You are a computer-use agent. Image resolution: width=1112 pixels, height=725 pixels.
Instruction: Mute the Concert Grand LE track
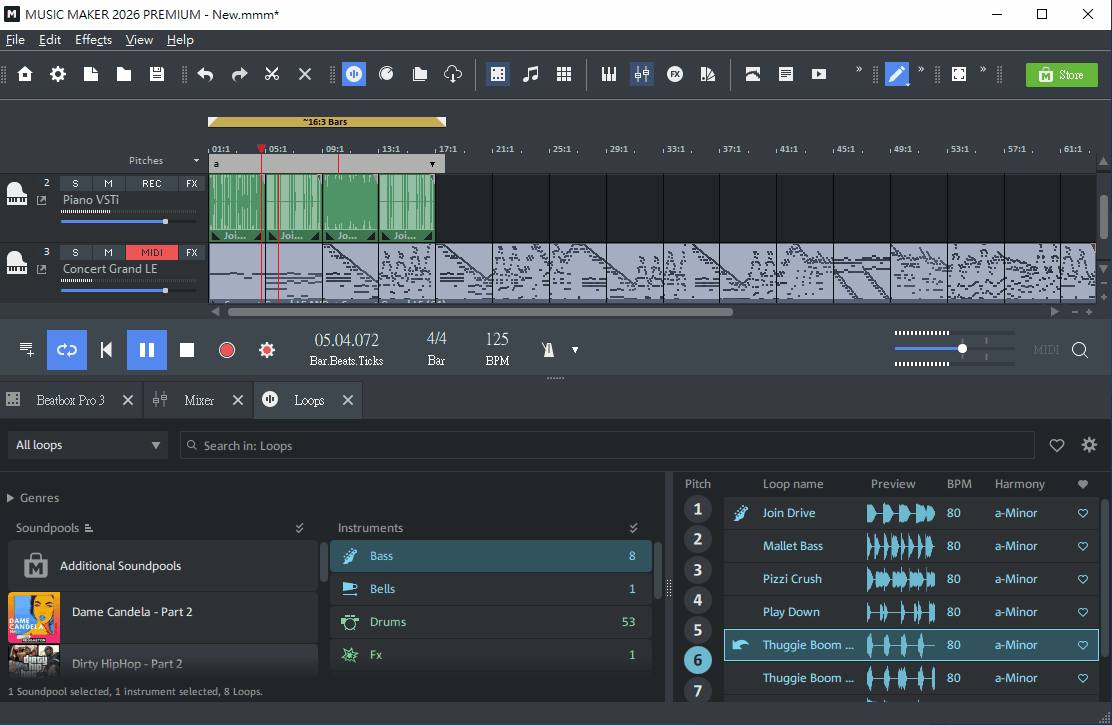pyautogui.click(x=109, y=253)
